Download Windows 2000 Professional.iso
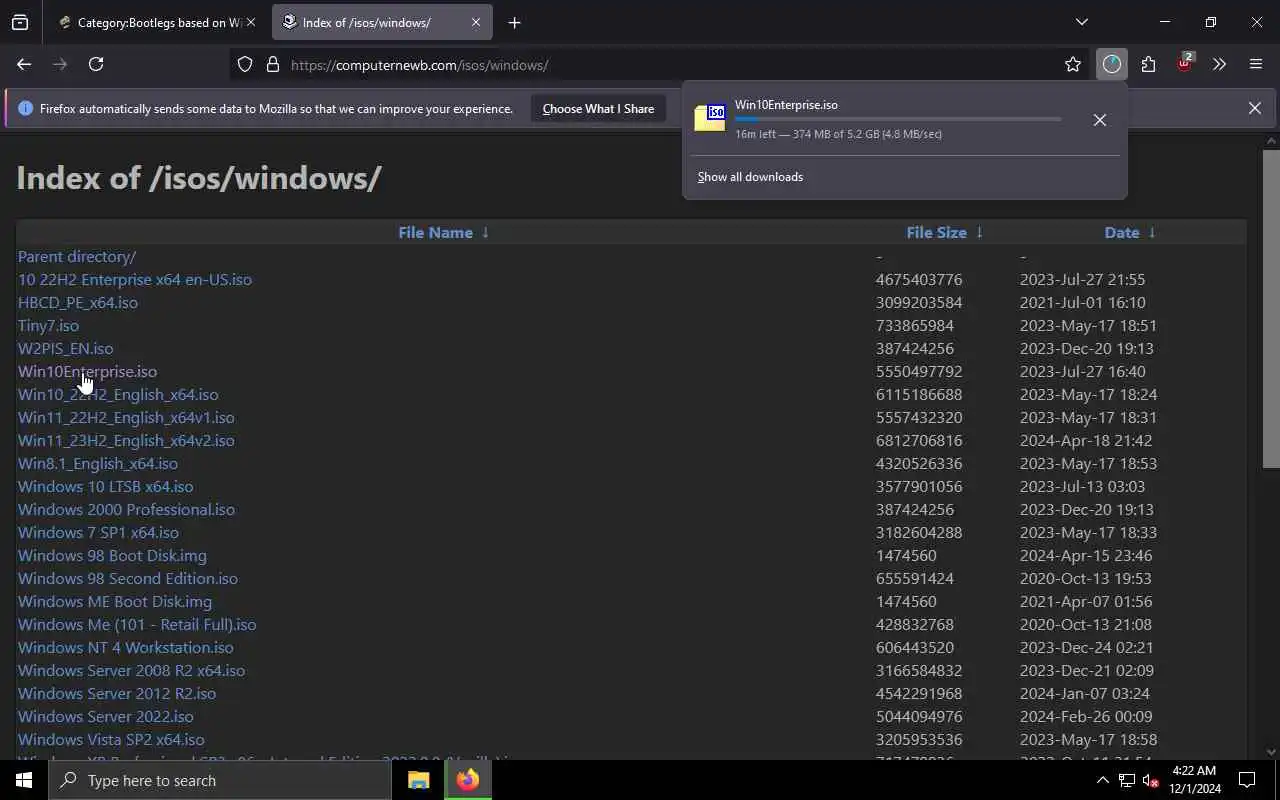Image resolution: width=1280 pixels, height=800 pixels. pyautogui.click(x=126, y=510)
